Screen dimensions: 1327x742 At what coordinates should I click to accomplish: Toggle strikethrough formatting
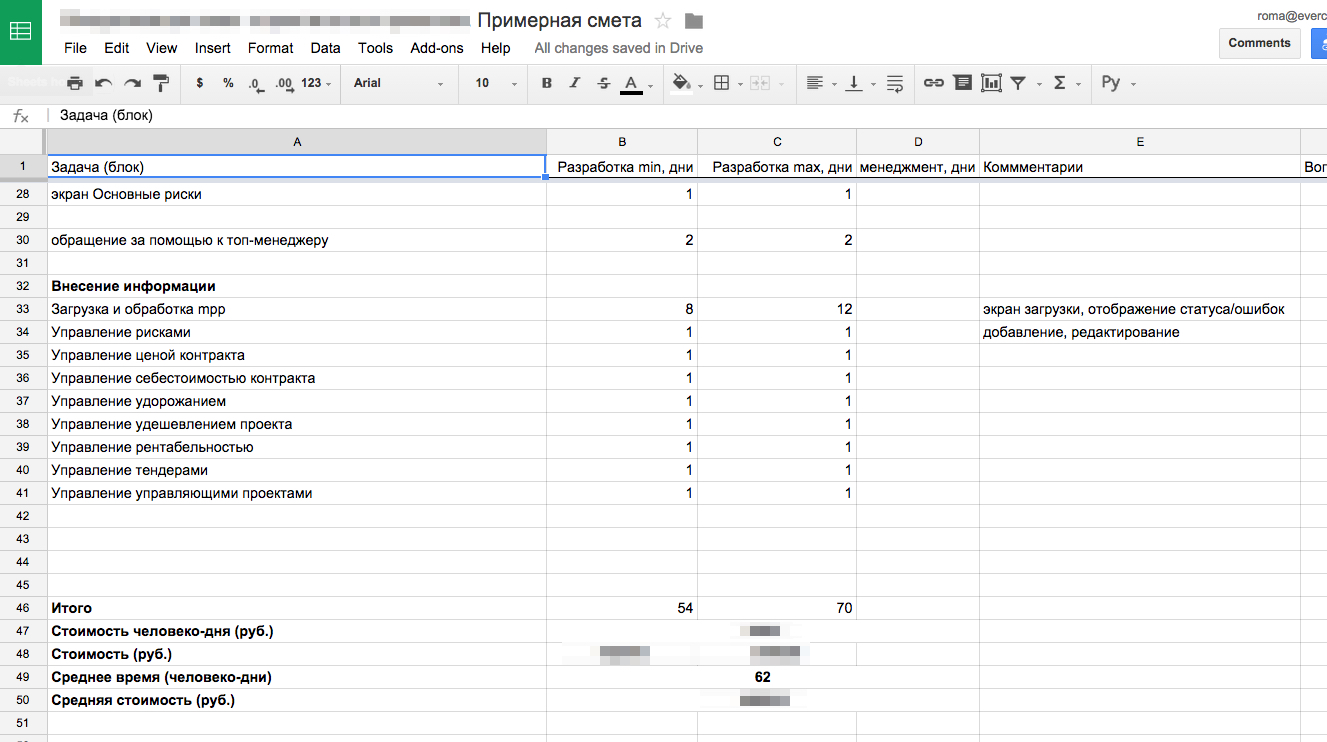(x=603, y=83)
